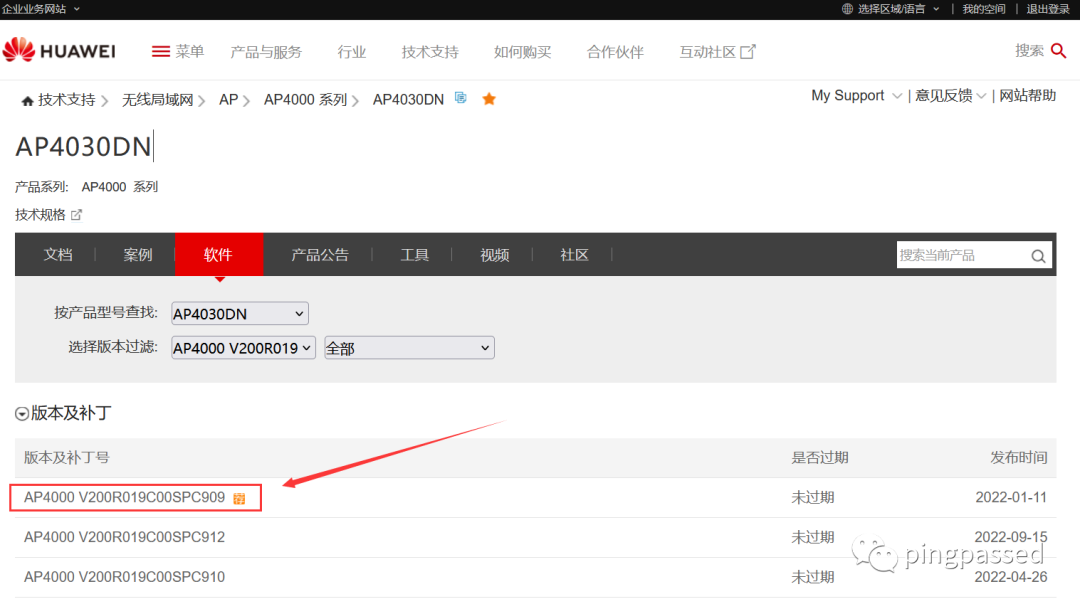Open the product model dropdown AP4030DN
Image resolution: width=1080 pixels, height=604 pixels.
click(240, 313)
